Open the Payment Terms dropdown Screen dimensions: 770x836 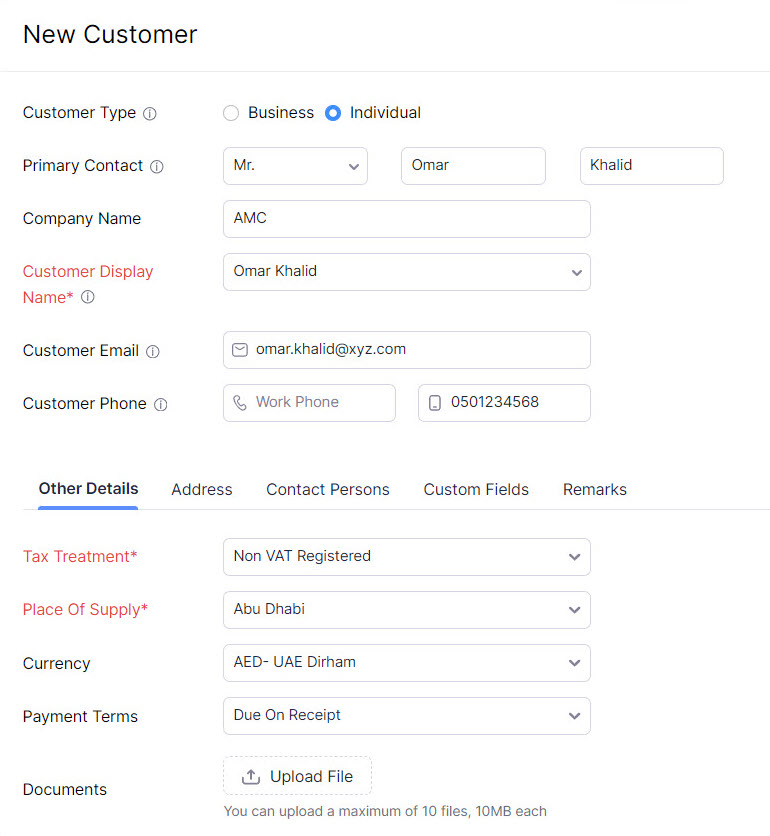click(406, 716)
